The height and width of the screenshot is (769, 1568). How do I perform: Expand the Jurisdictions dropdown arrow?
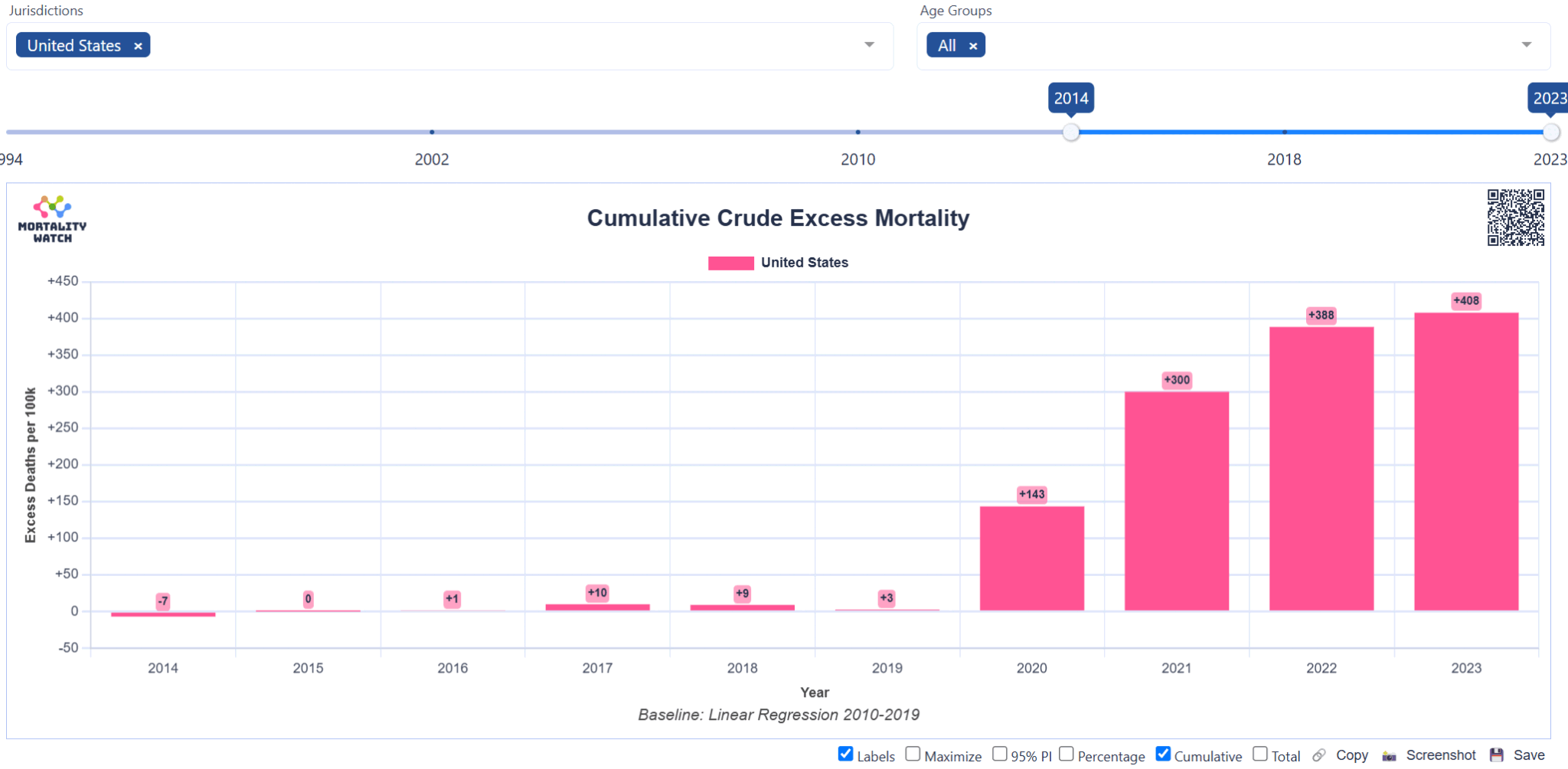[869, 45]
